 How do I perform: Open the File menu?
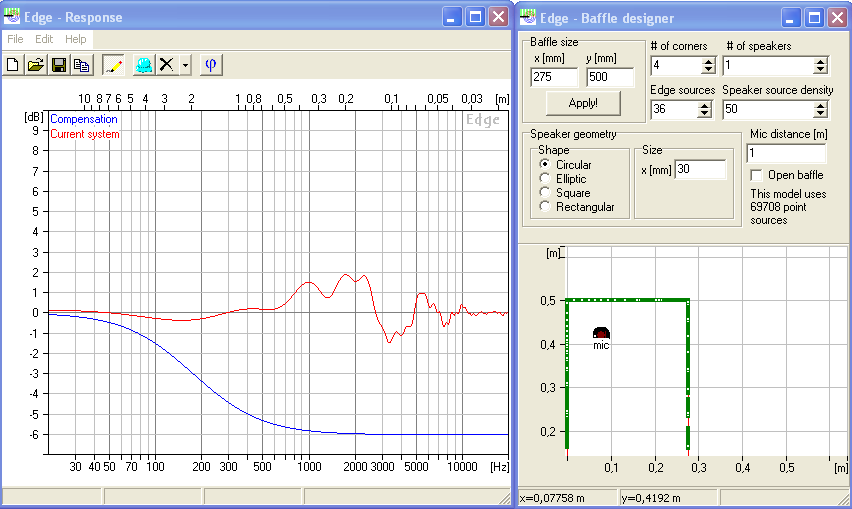pyautogui.click(x=15, y=39)
